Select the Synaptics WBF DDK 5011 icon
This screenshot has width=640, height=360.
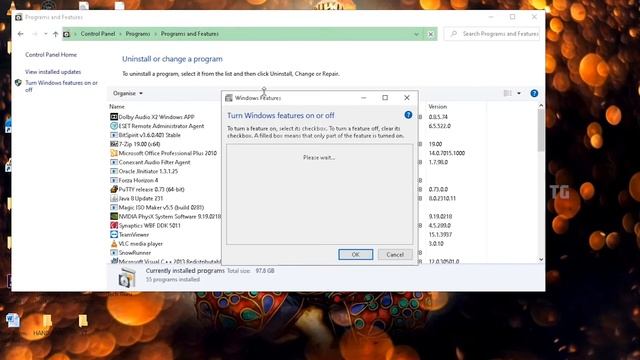(x=114, y=225)
